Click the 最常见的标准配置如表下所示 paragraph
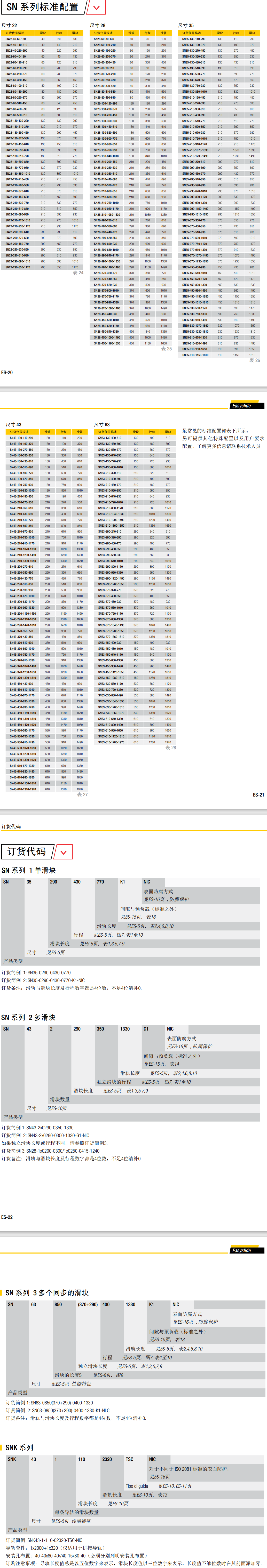 point(223,438)
